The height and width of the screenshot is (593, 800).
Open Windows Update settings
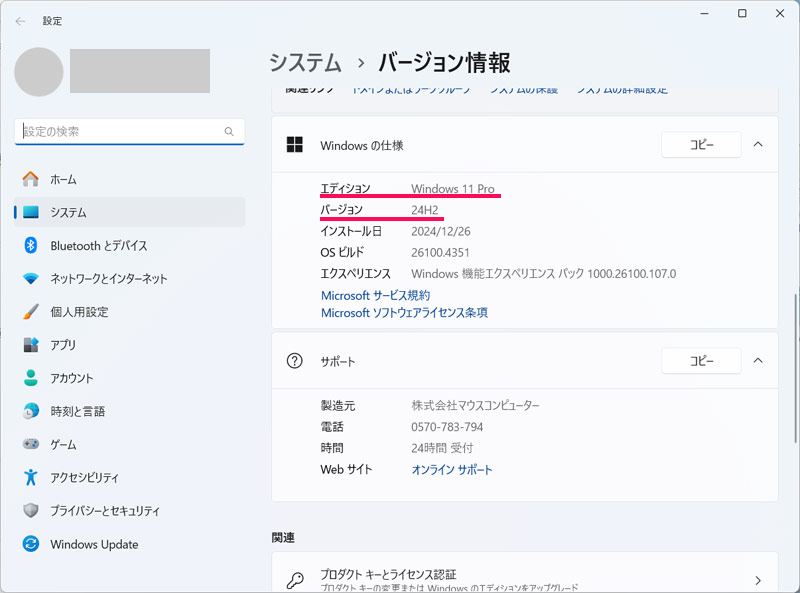[x=130, y=543]
